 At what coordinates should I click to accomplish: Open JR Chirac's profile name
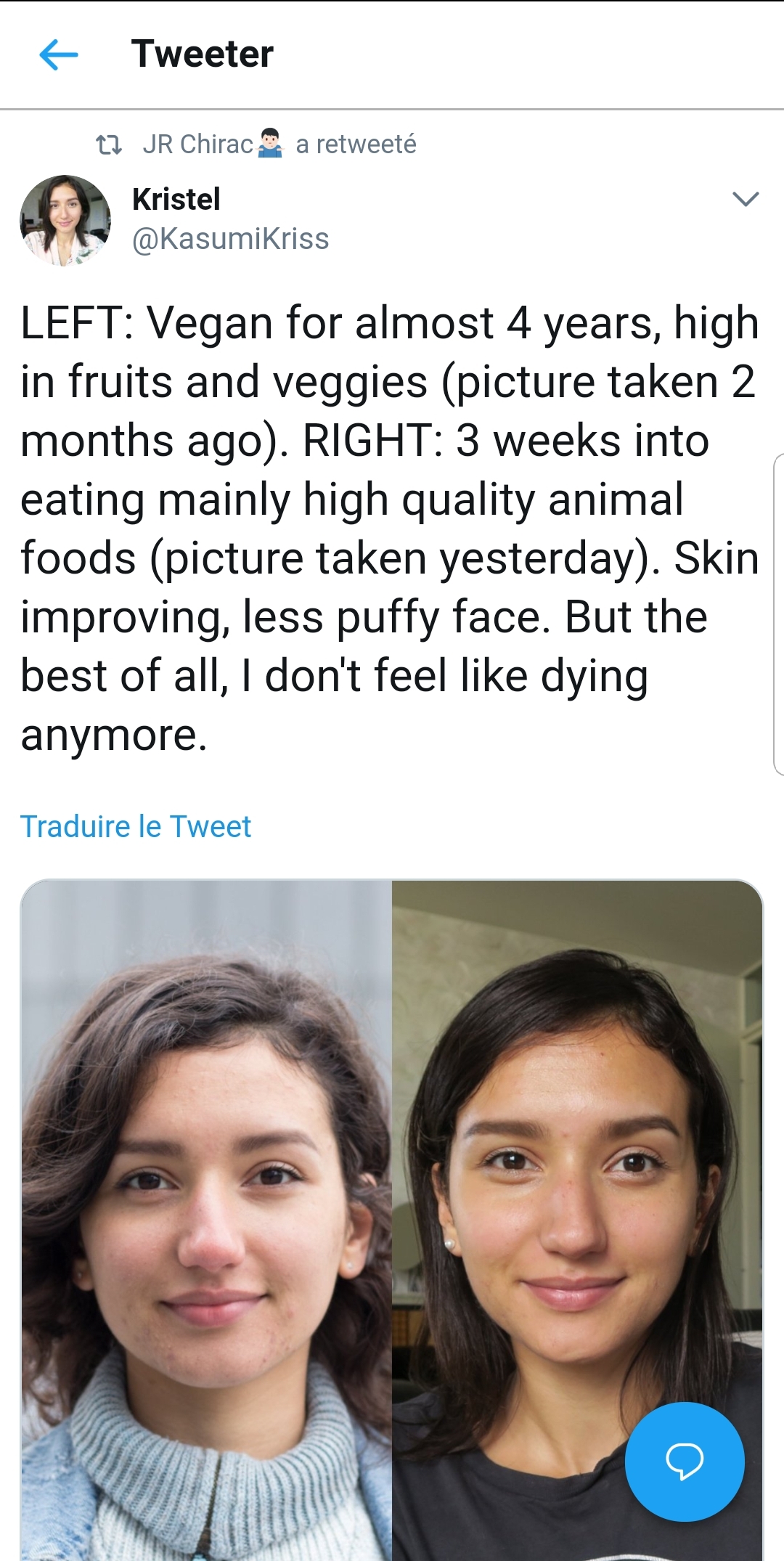[197, 144]
